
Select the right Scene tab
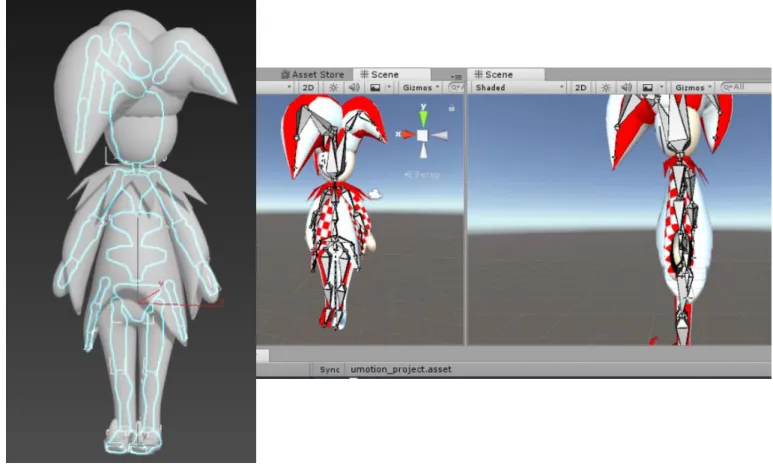(506, 74)
